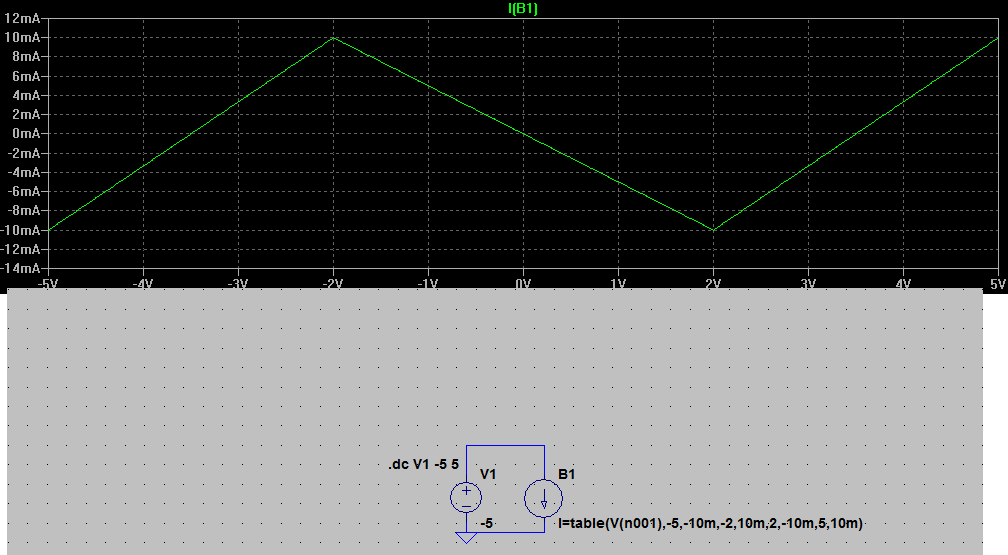Click the .dc V1 -5 5 directive
Image resolution: width=1008 pixels, height=555 pixels.
point(424,465)
